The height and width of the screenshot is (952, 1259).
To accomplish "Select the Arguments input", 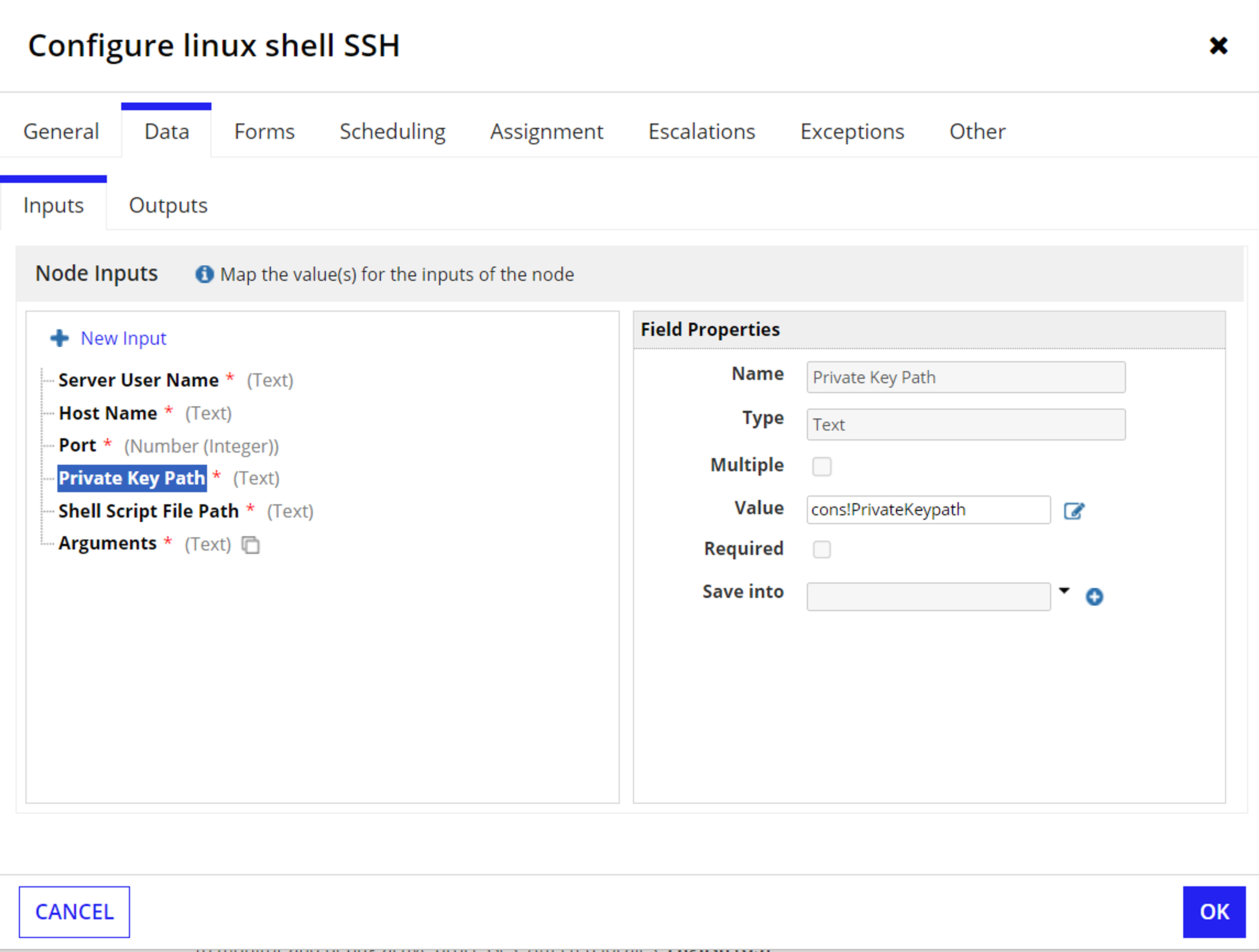I will [107, 544].
